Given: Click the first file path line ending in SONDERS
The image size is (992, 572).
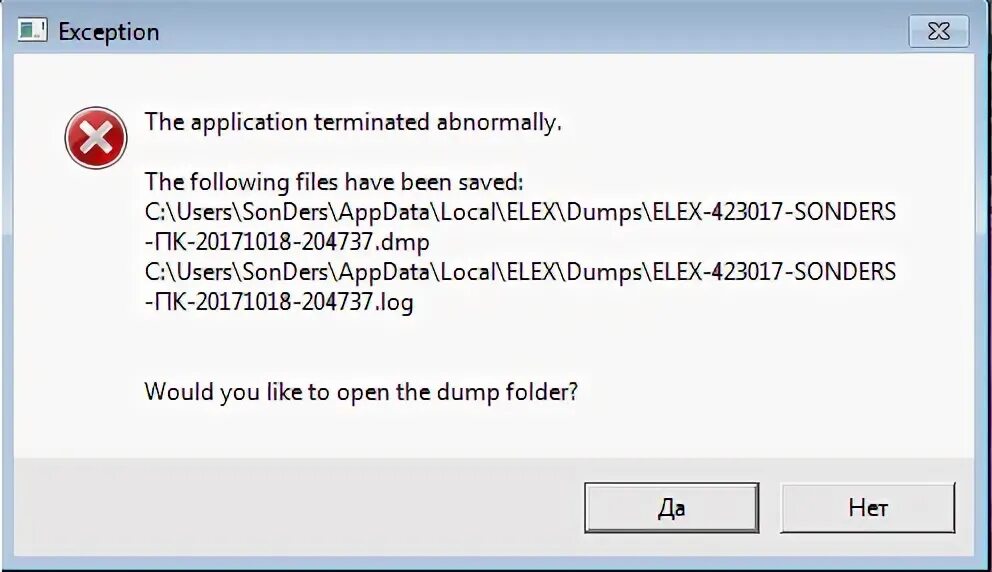Looking at the screenshot, I should (x=520, y=212).
